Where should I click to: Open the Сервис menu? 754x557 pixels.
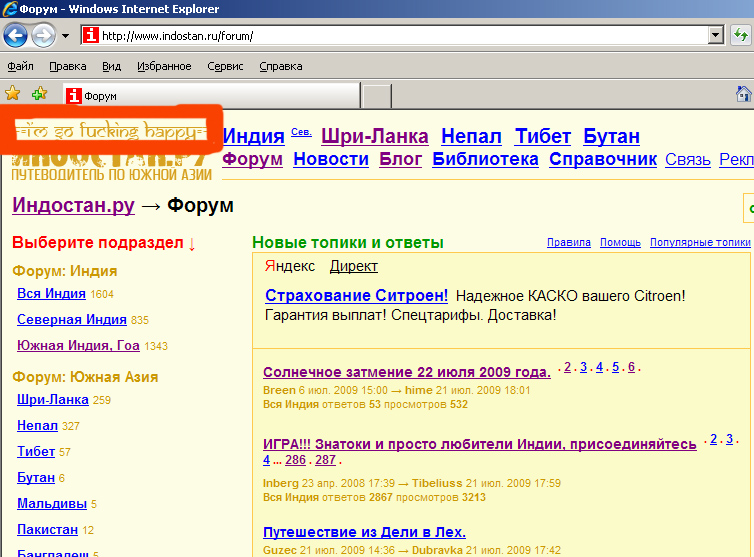pos(225,66)
